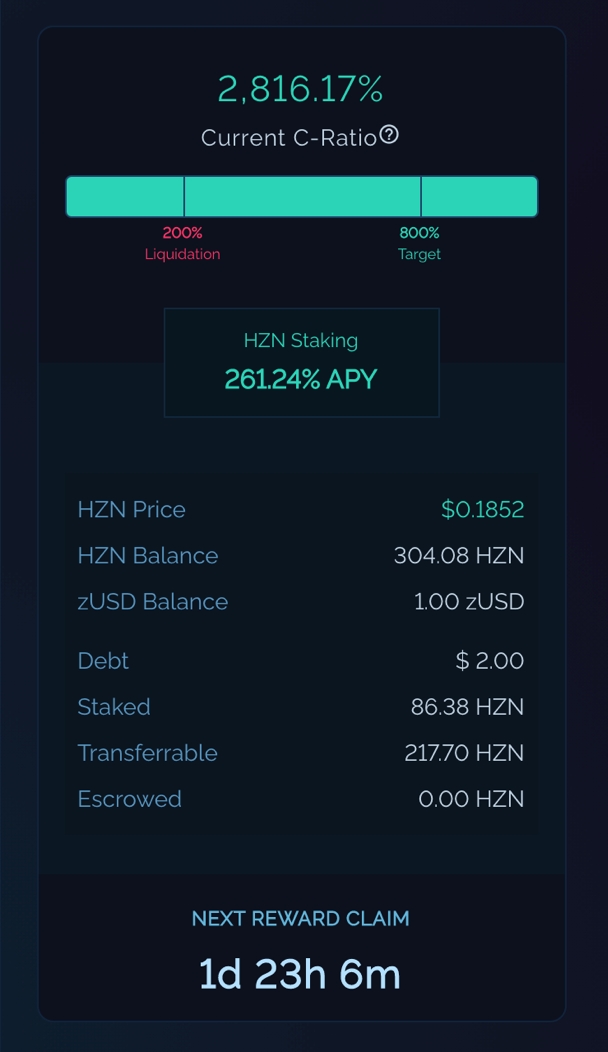
Task: Select the HZN Staking APY box
Action: click(301, 362)
